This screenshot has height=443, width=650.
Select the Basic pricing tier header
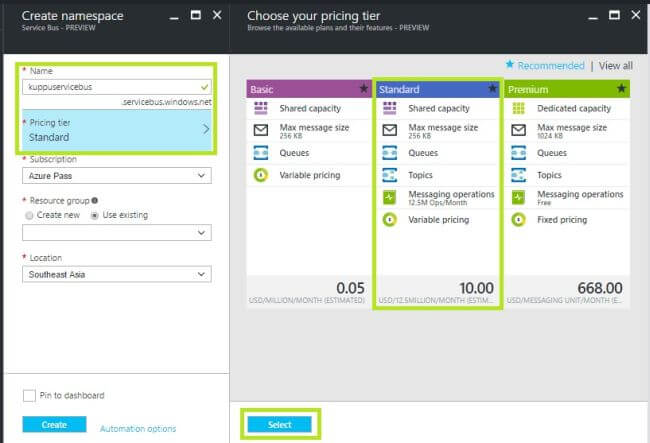point(309,89)
